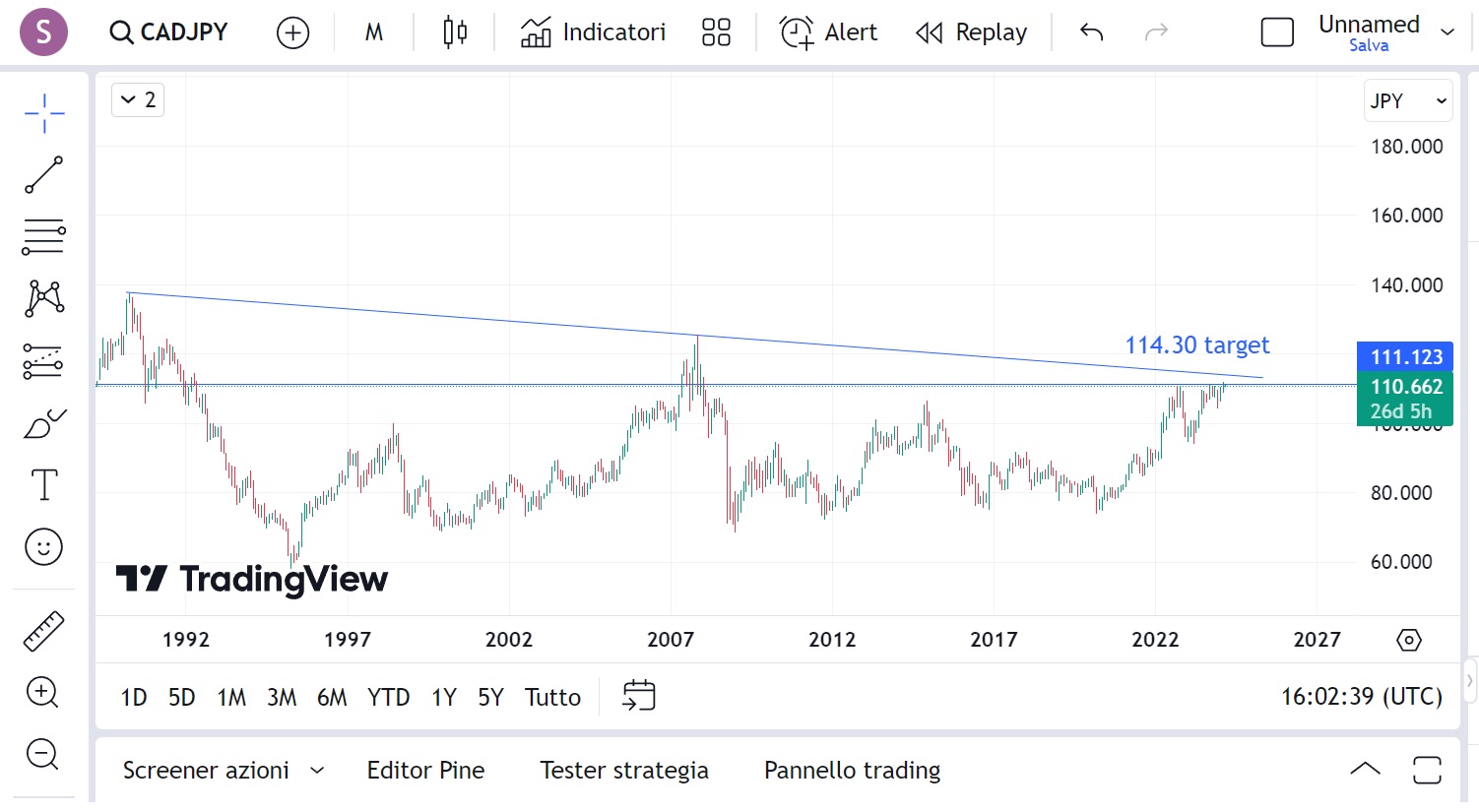Open the Editor Pine panel

click(x=425, y=770)
